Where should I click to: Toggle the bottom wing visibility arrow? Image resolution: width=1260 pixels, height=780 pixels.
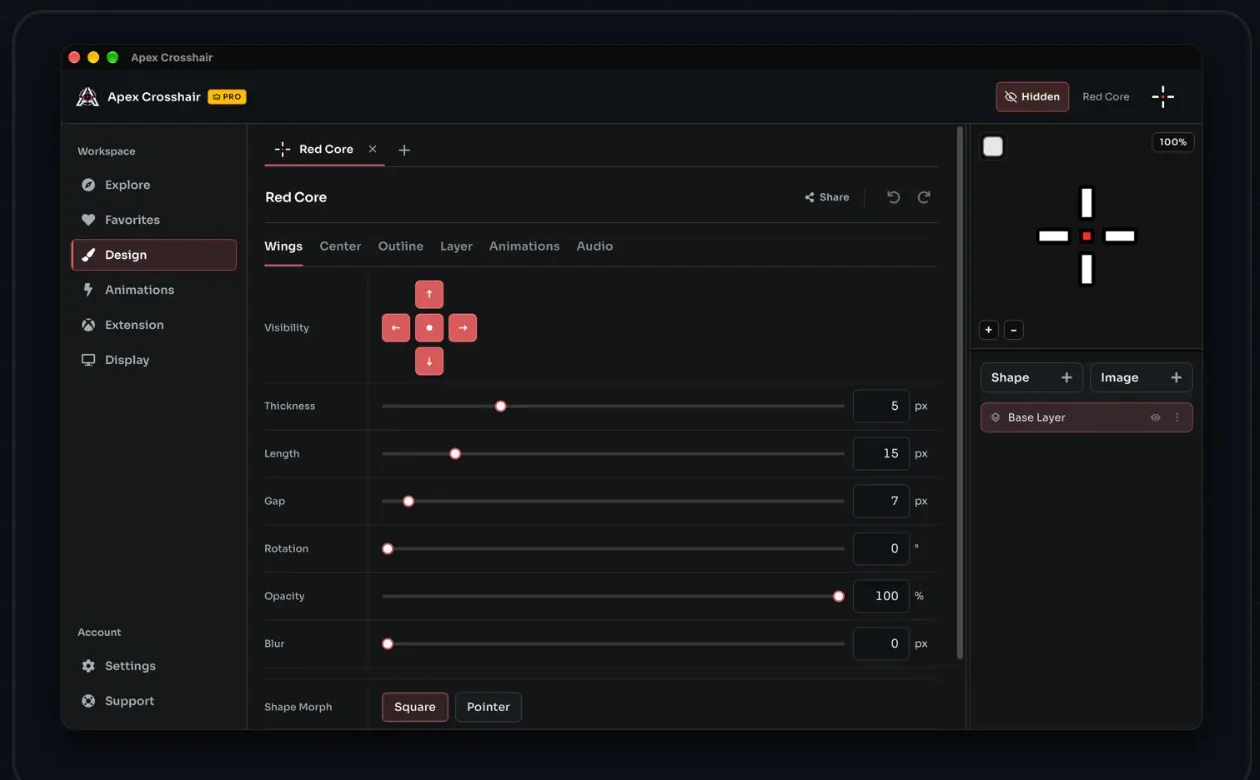pos(429,361)
